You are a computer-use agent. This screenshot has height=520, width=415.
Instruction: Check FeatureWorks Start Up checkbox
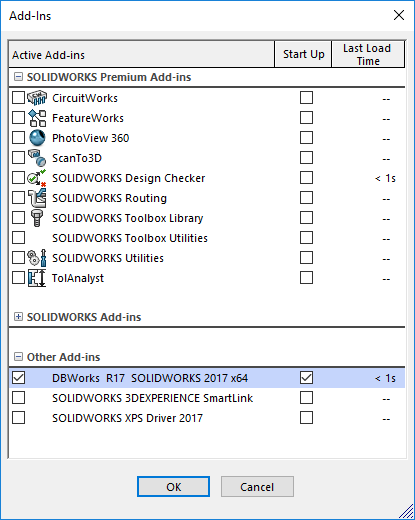tap(306, 118)
